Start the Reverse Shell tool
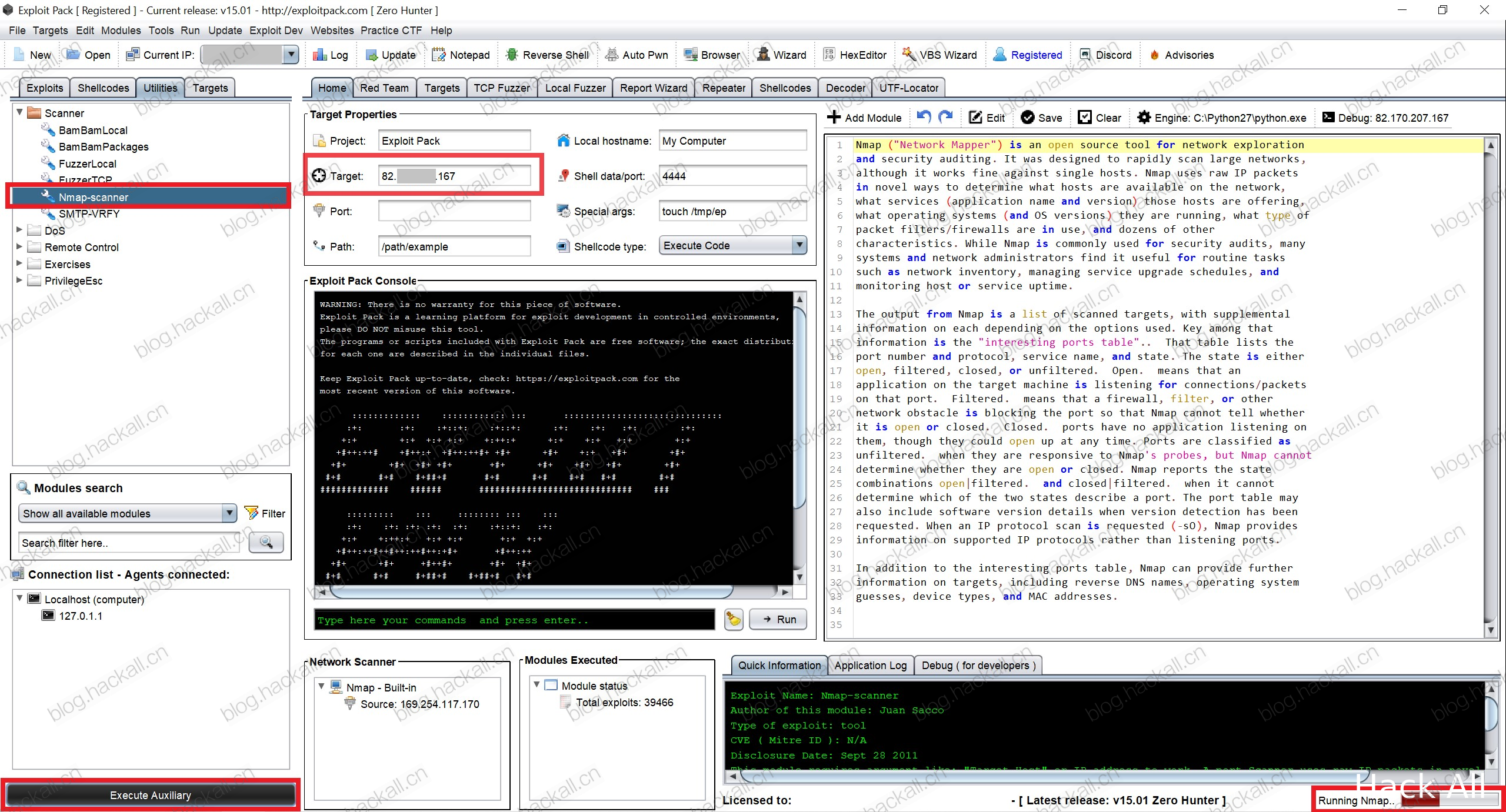The height and width of the screenshot is (812, 1506). click(547, 55)
